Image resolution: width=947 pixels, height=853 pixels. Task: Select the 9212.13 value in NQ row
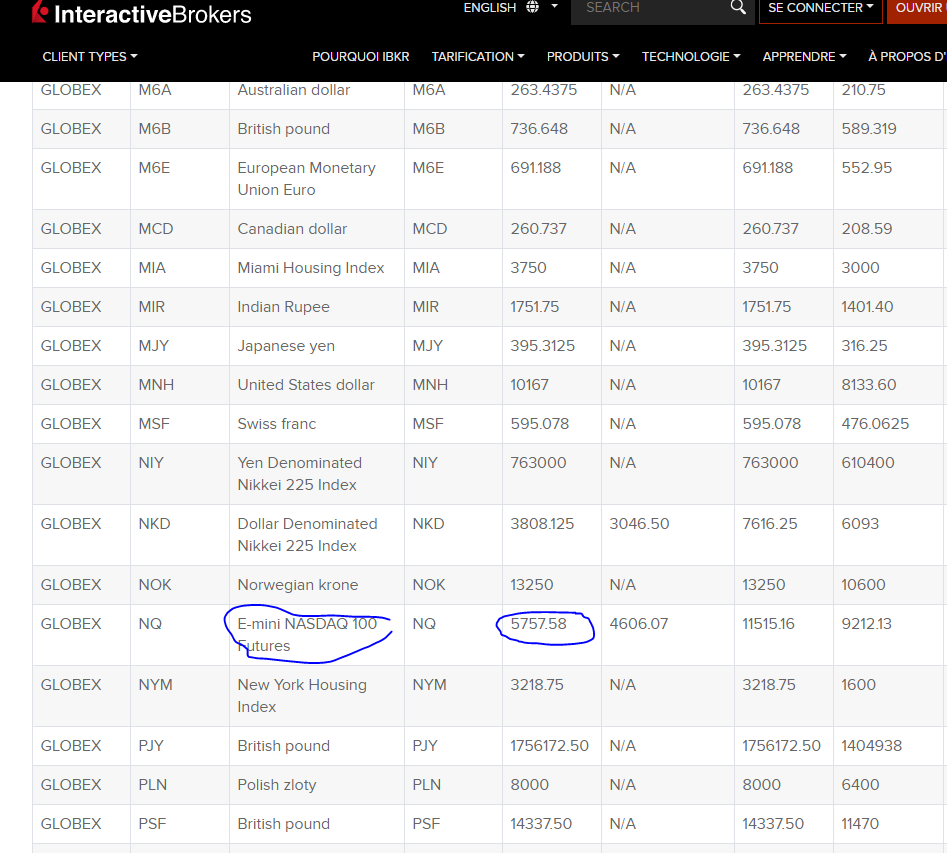pyautogui.click(x=866, y=624)
